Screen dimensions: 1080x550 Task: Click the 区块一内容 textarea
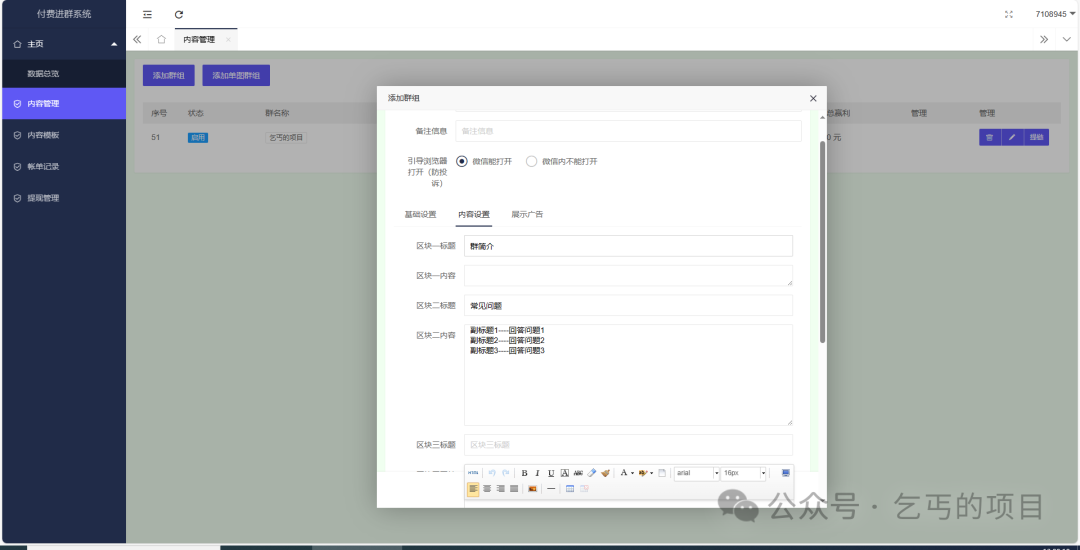click(x=628, y=275)
